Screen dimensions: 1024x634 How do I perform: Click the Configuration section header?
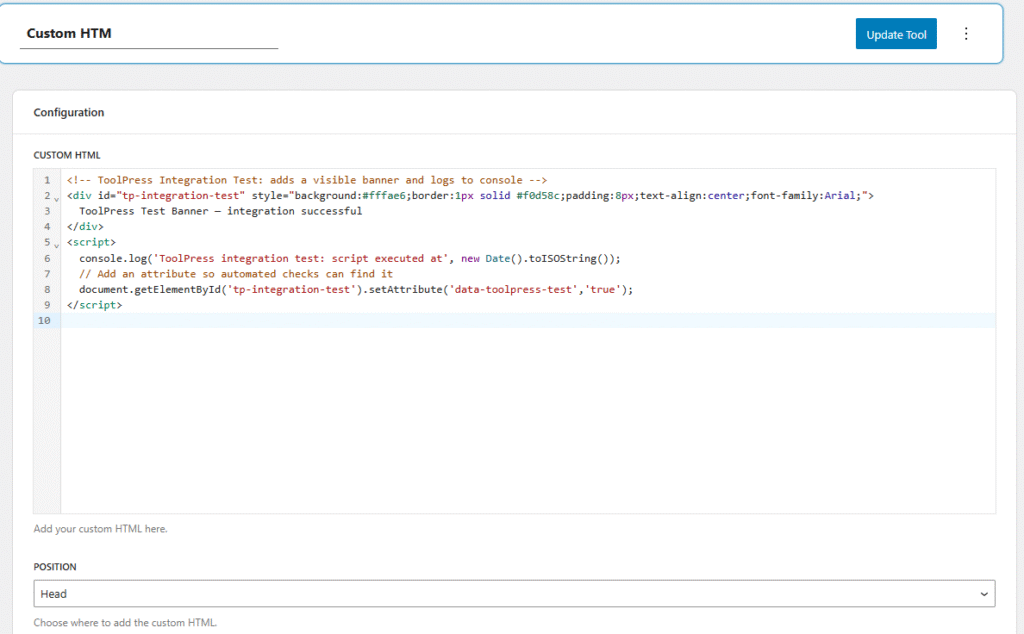(x=68, y=112)
